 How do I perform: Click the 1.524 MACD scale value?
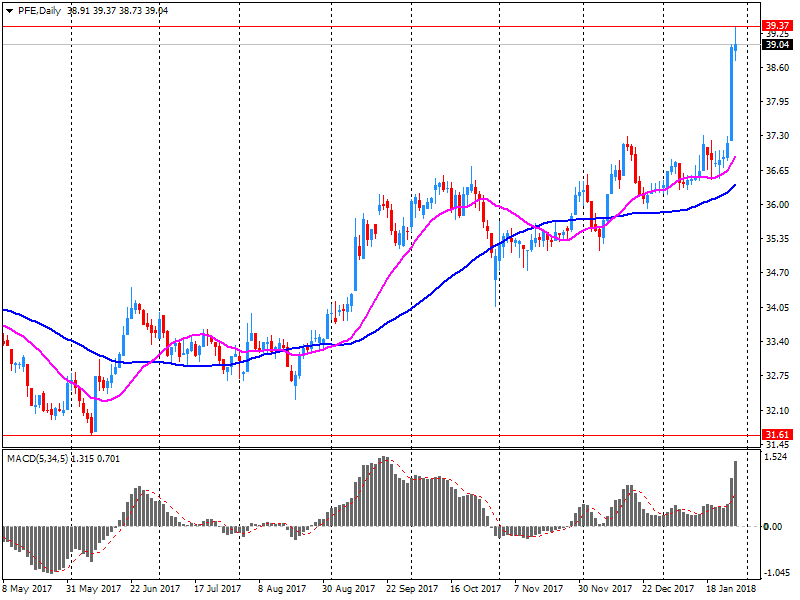(775, 457)
